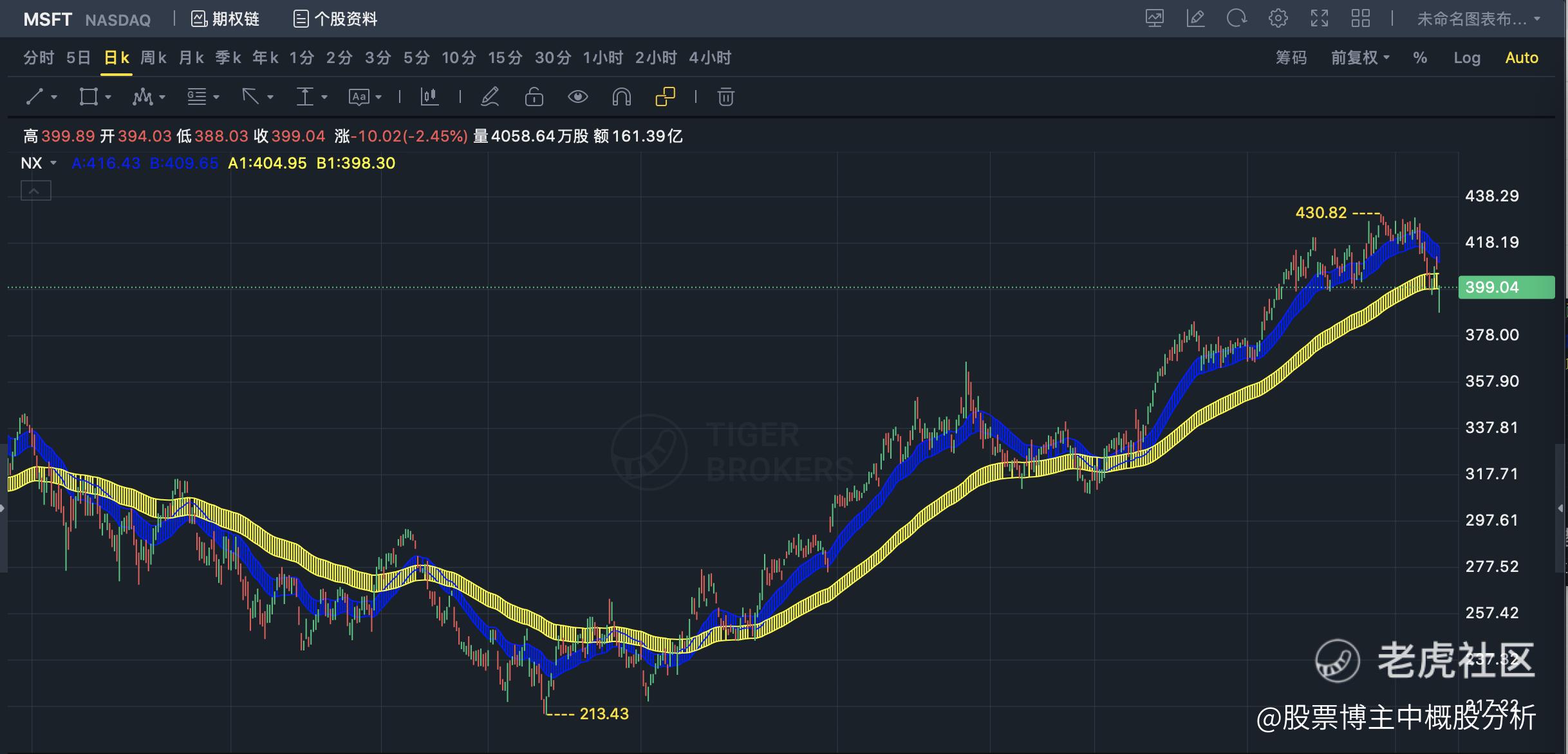Delete drawings with the trash icon
This screenshot has width=1568, height=754.
point(725,97)
